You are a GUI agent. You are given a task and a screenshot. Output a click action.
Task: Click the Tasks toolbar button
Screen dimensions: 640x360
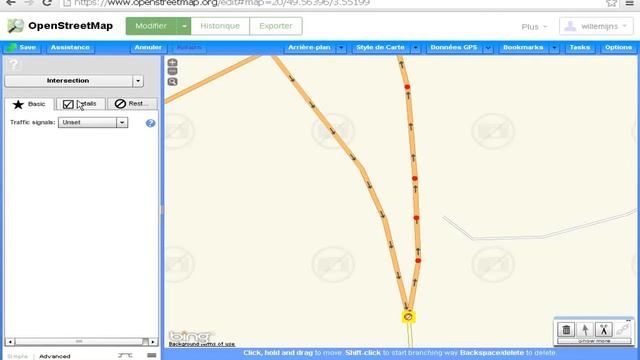[580, 47]
